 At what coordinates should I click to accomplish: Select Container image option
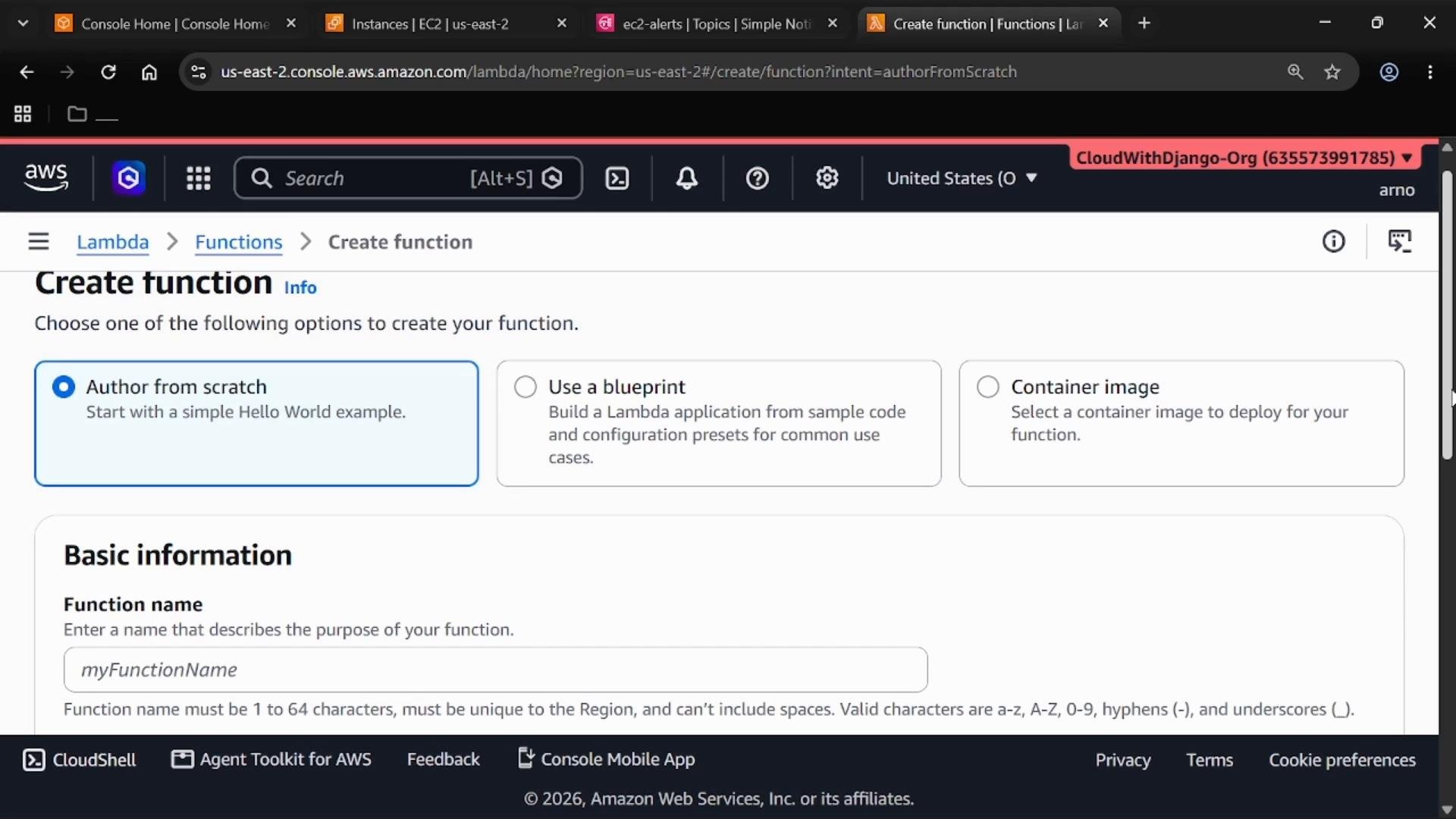pos(1181,423)
